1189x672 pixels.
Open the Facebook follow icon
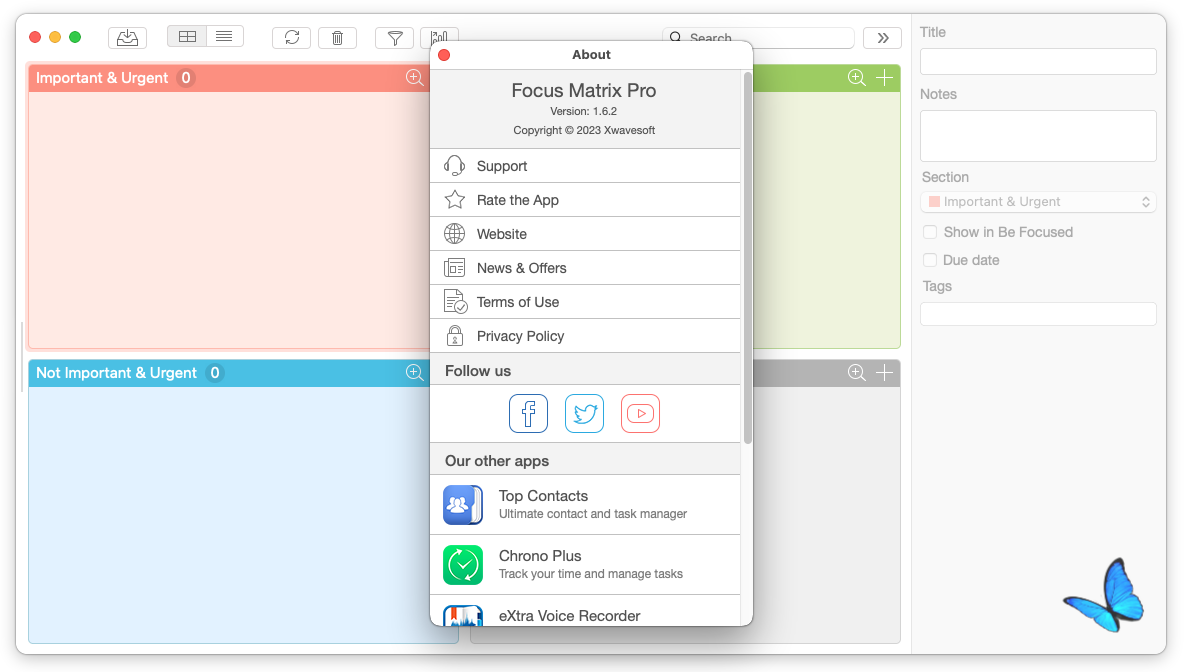[529, 413]
